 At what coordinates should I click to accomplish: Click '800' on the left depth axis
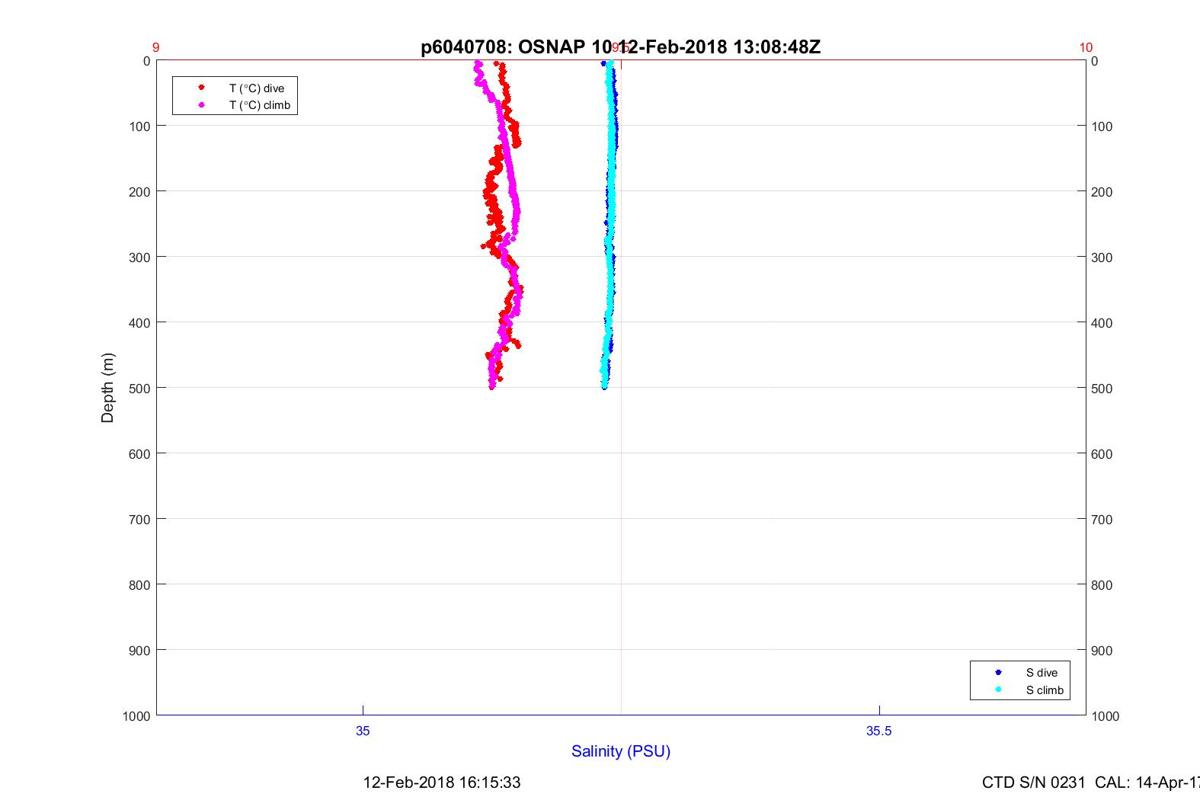[x=140, y=584]
